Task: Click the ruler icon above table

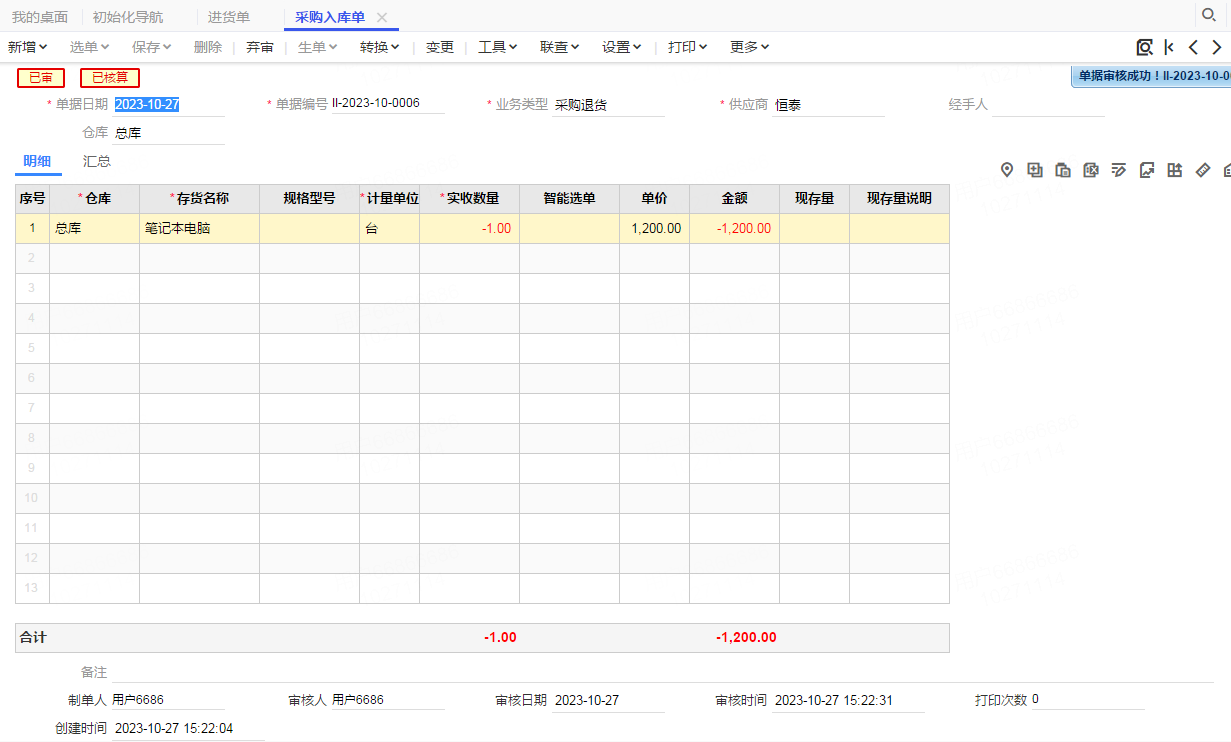Action: [x=1203, y=170]
